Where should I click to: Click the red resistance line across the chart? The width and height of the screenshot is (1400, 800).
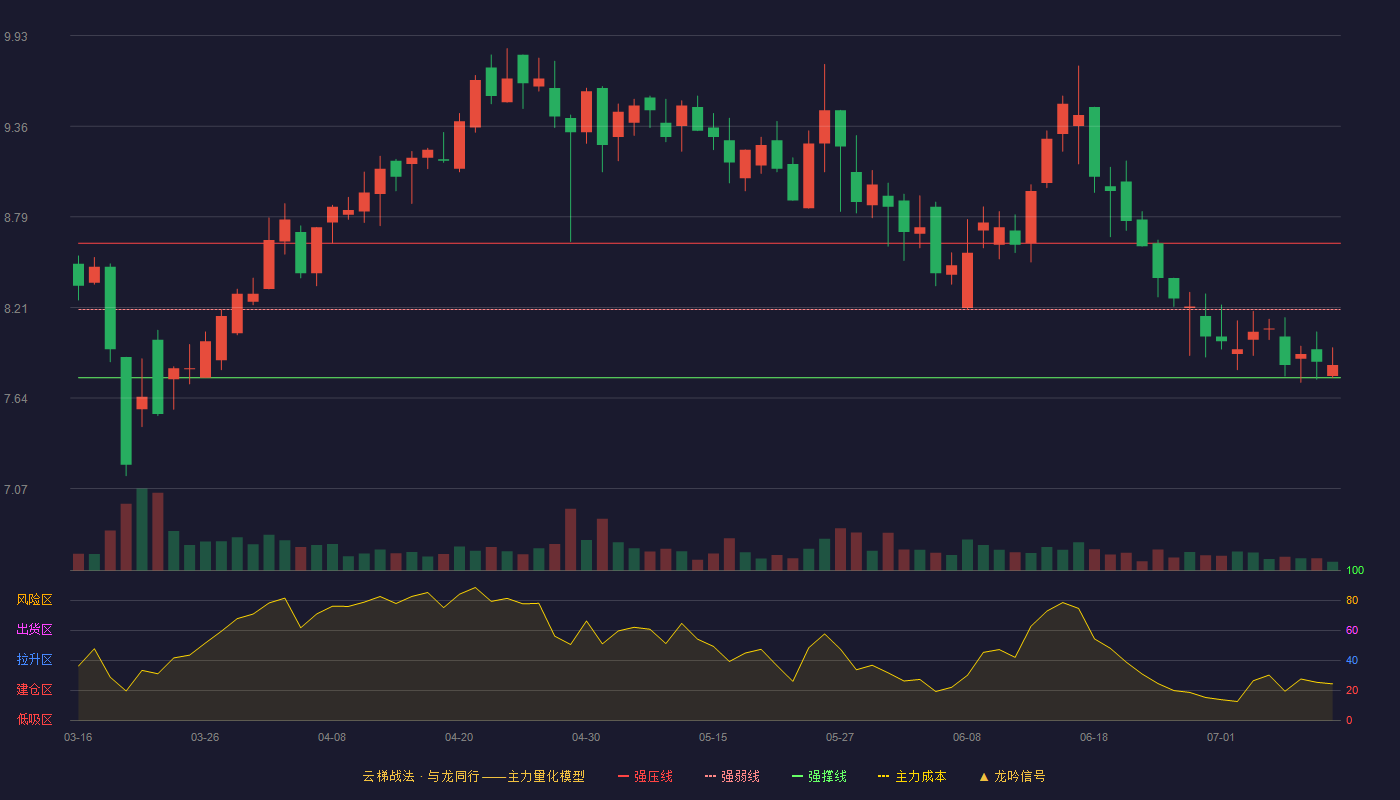pyautogui.click(x=709, y=243)
